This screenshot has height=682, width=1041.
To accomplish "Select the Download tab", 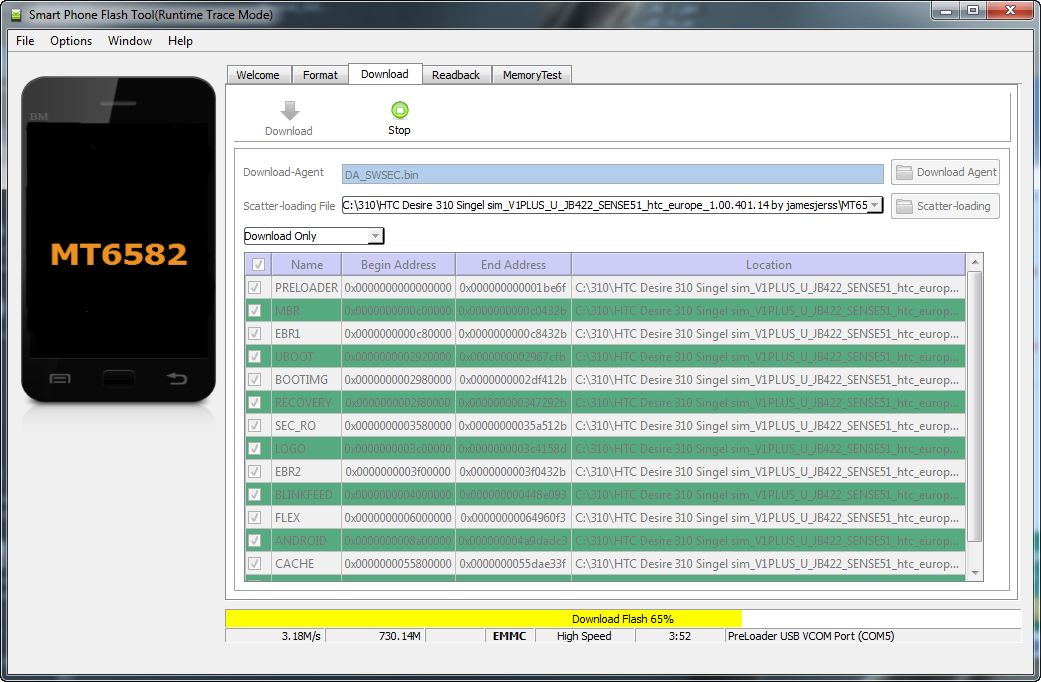I will (x=385, y=74).
